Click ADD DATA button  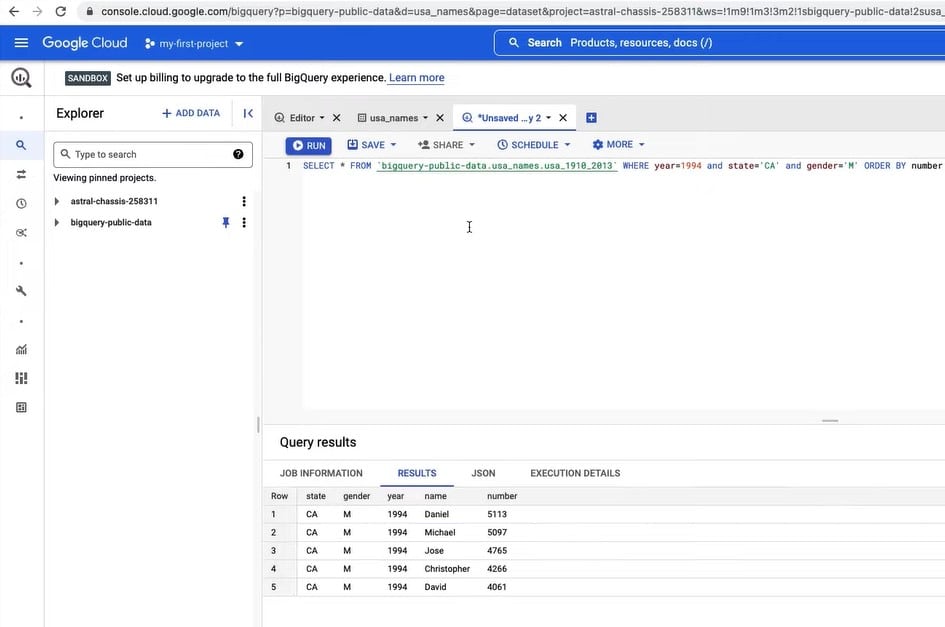tap(191, 113)
